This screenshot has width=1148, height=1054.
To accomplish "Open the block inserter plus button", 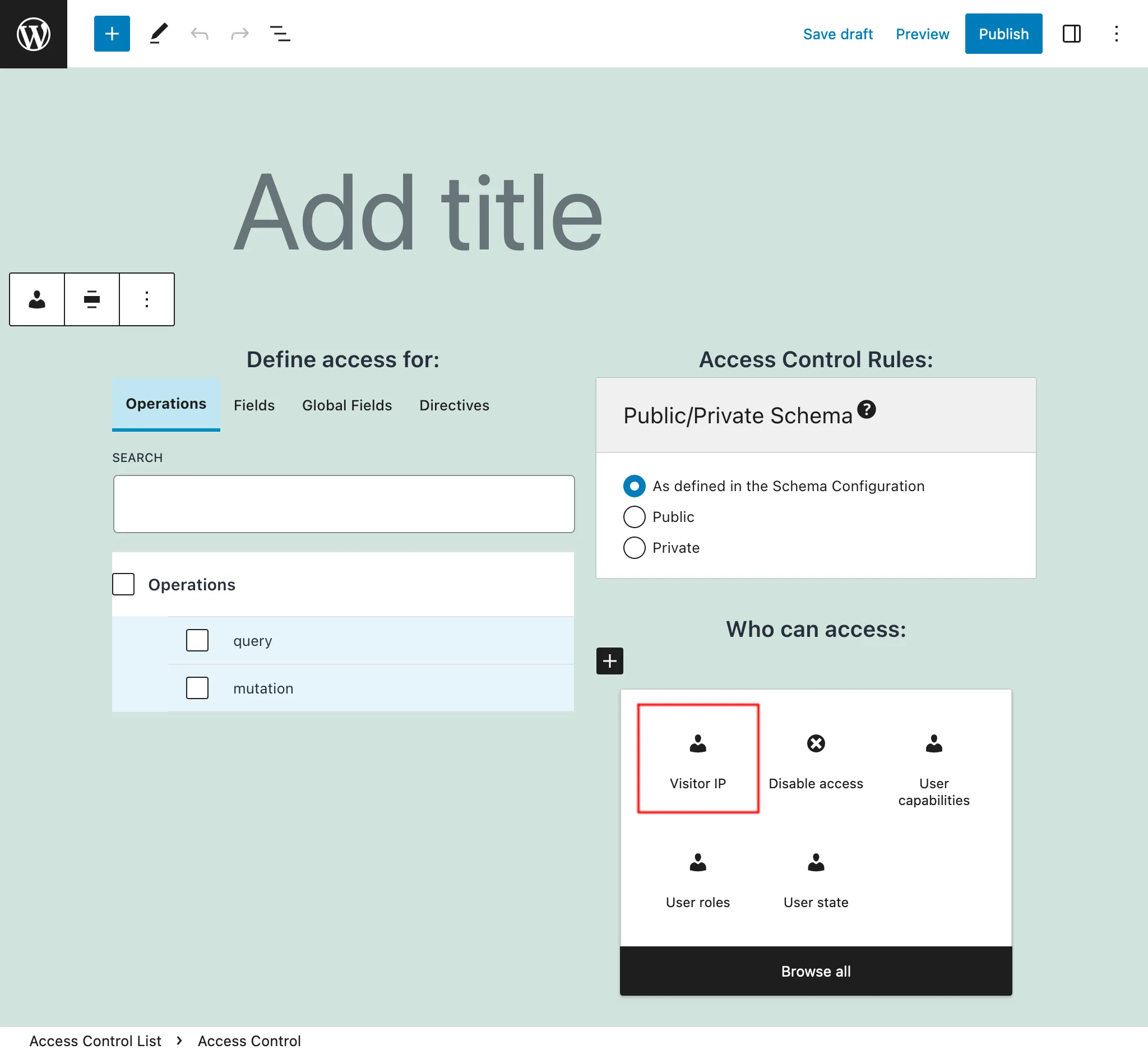I will [112, 34].
